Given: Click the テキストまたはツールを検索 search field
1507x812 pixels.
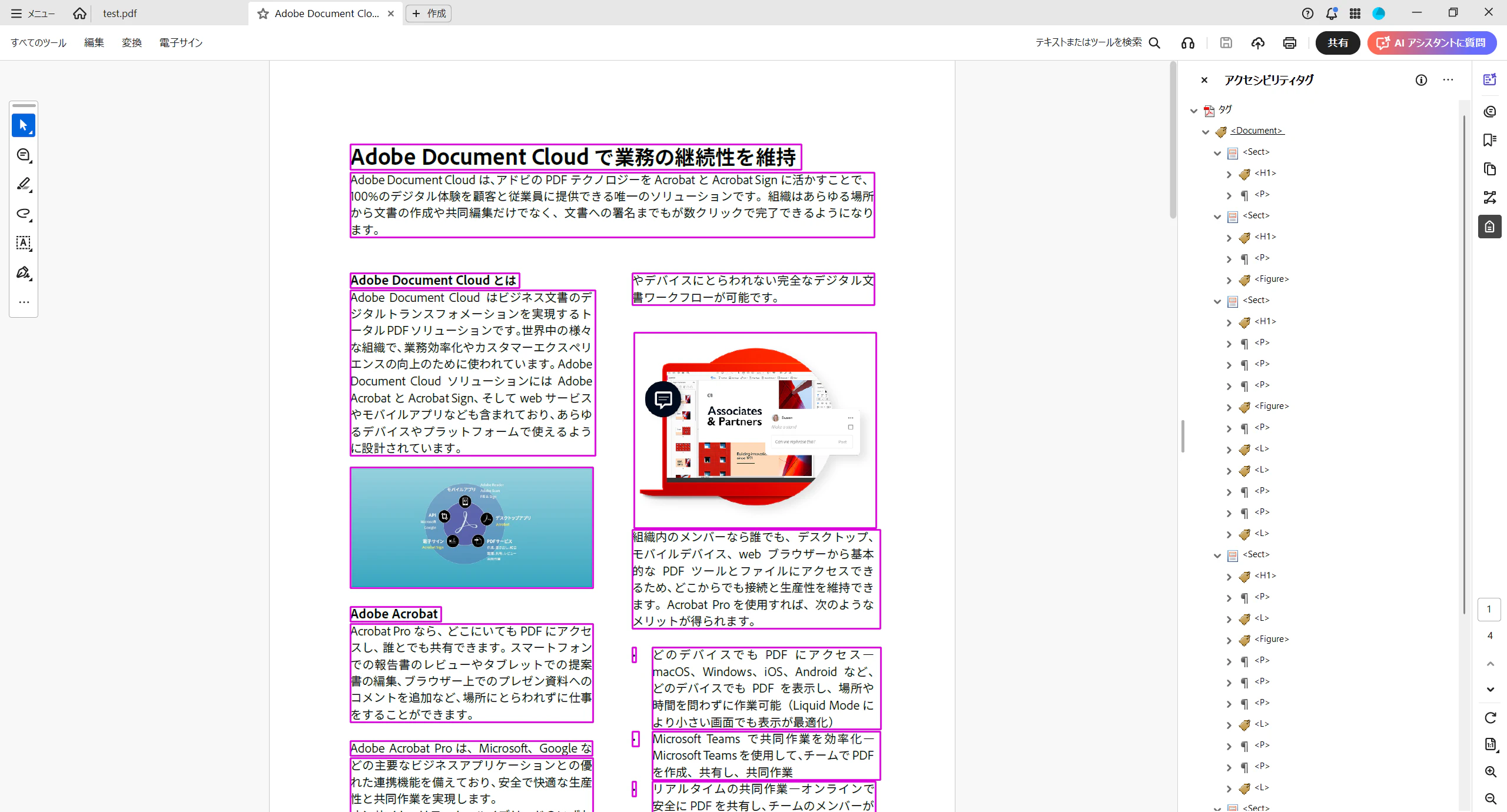Looking at the screenshot, I should (1098, 43).
